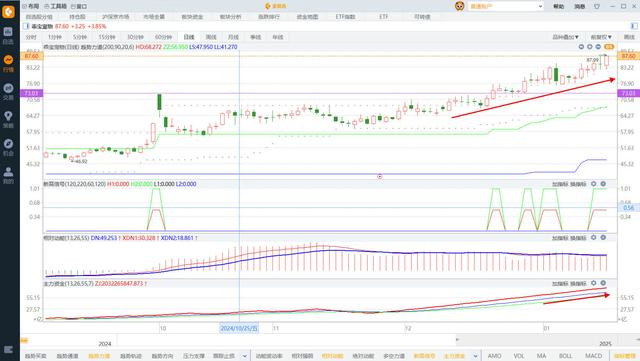Viewport: 640px width, 361px height.
Task: Toggle the MA indicator
Action: [541, 356]
